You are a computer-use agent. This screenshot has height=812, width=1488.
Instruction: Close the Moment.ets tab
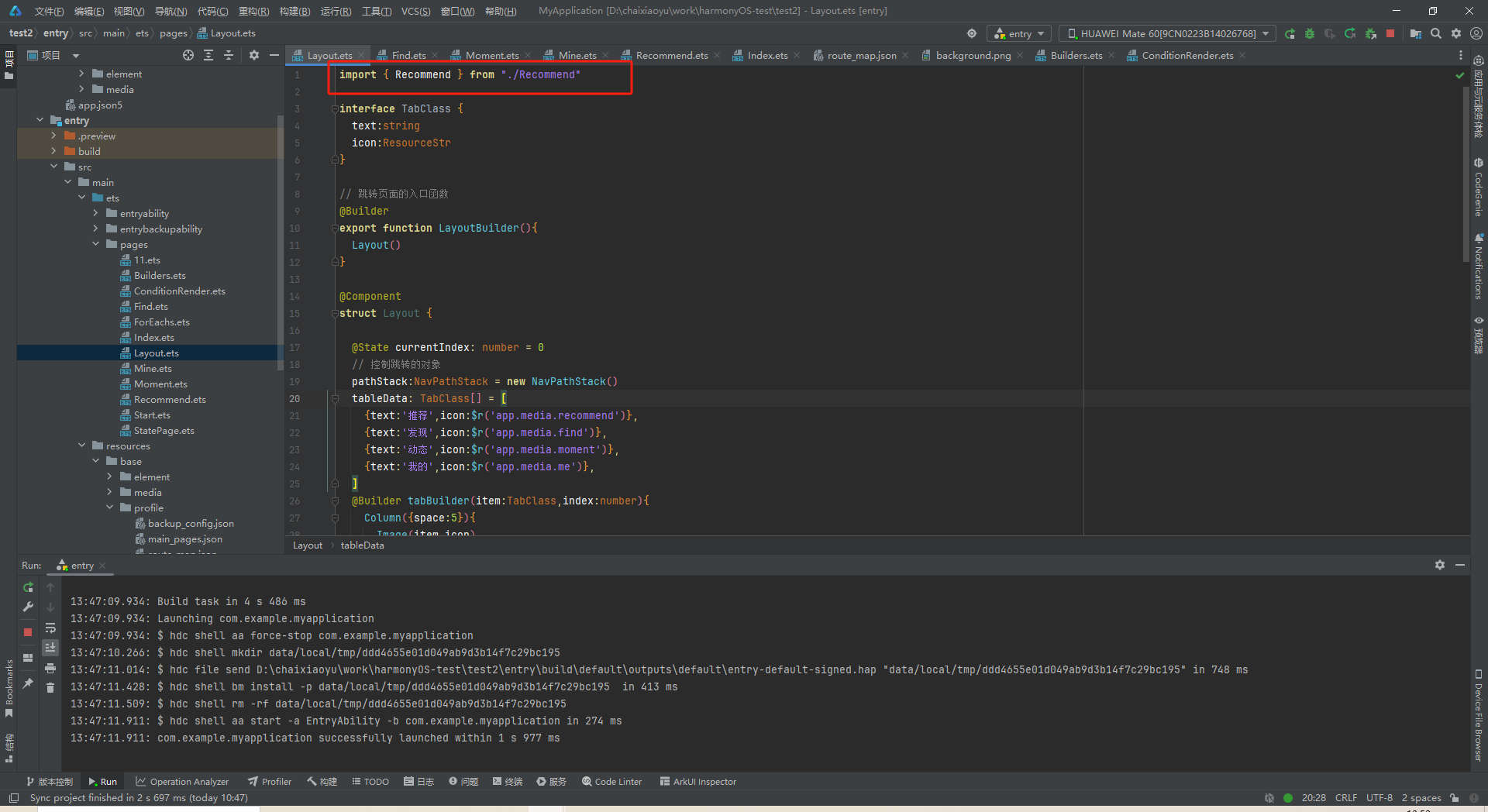[528, 55]
